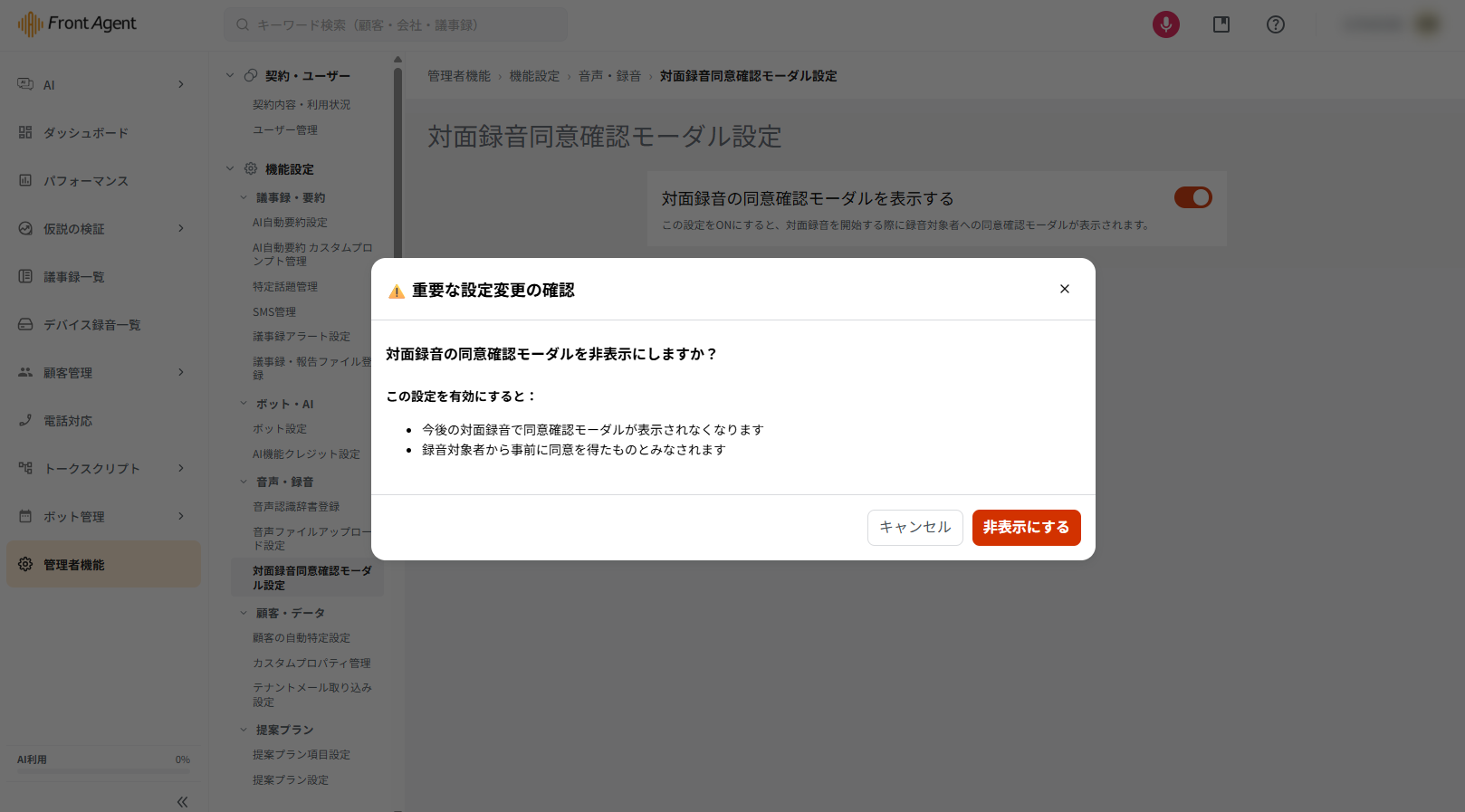The image size is (1465, 812).
Task: Open カスタムプロパティ管理 tree item
Action: [311, 664]
